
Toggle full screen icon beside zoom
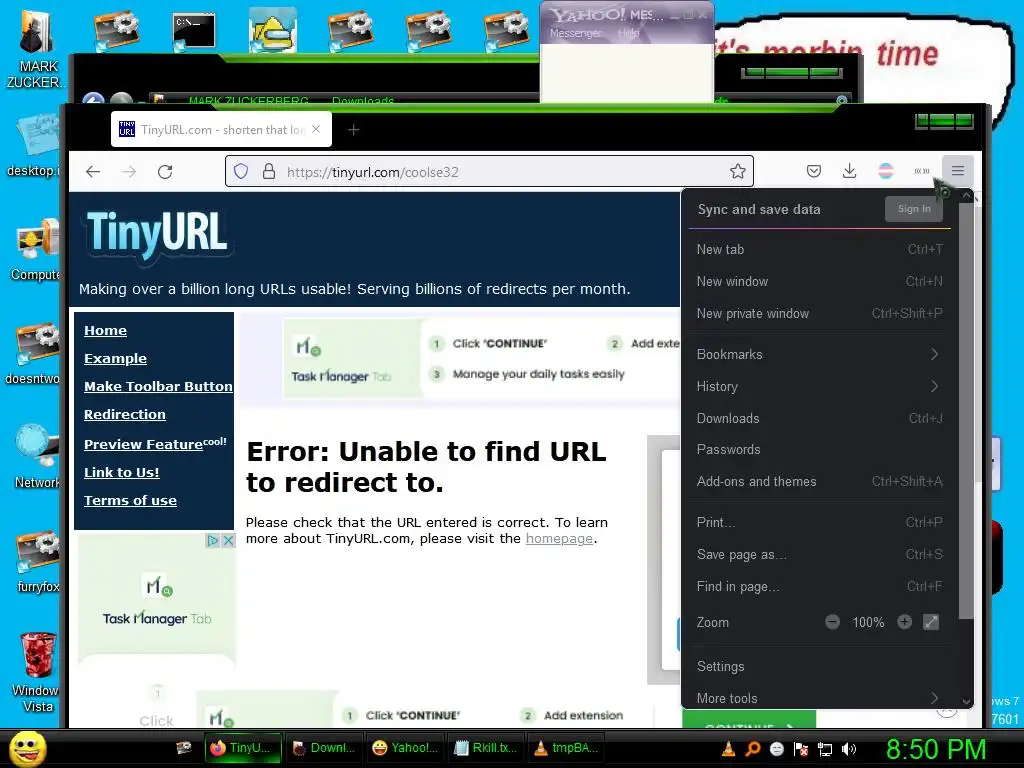click(x=931, y=622)
